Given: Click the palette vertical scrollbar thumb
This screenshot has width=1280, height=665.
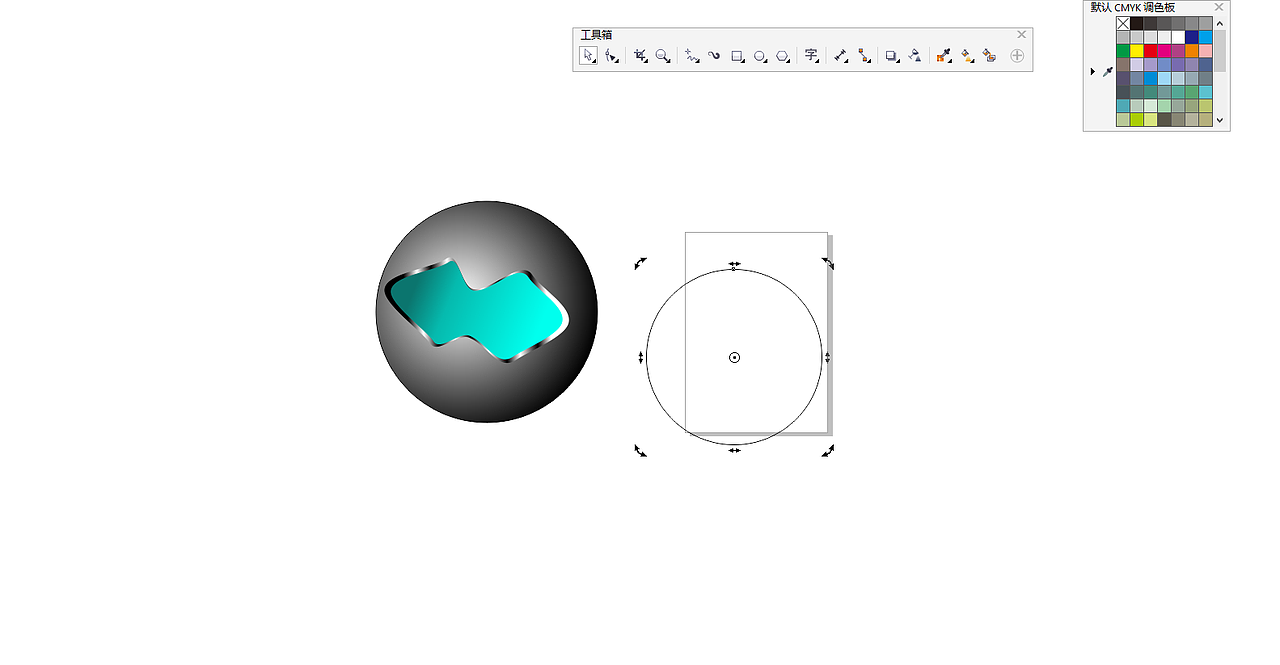Looking at the screenshot, I should 1220,51.
